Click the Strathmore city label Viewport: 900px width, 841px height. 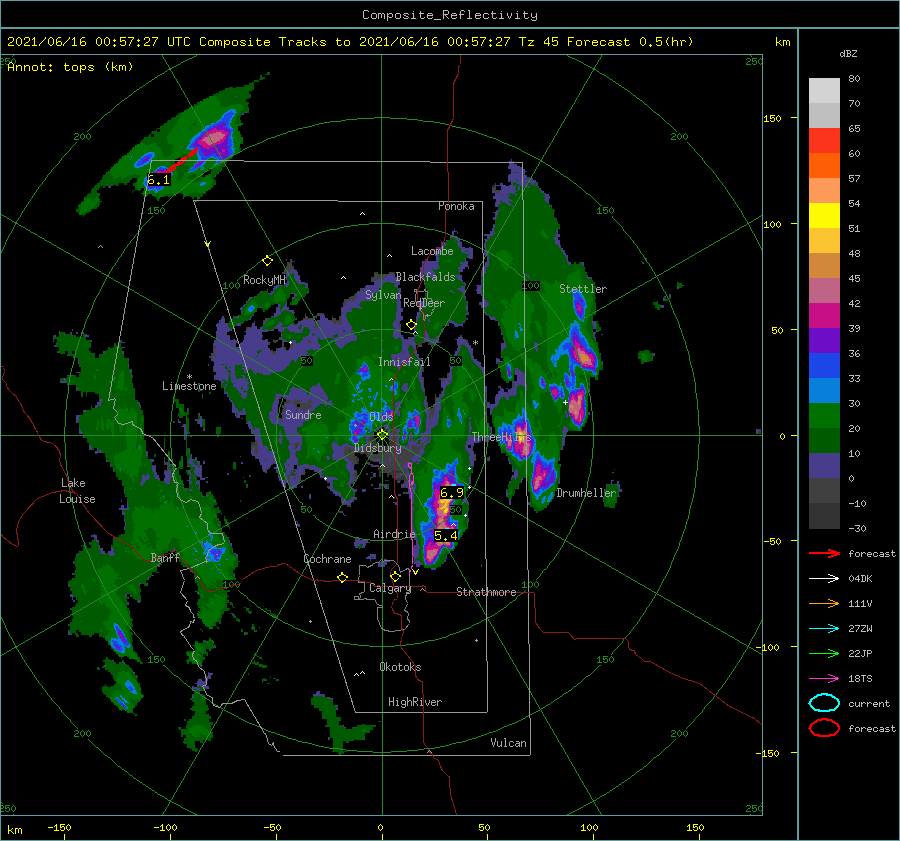[486, 592]
